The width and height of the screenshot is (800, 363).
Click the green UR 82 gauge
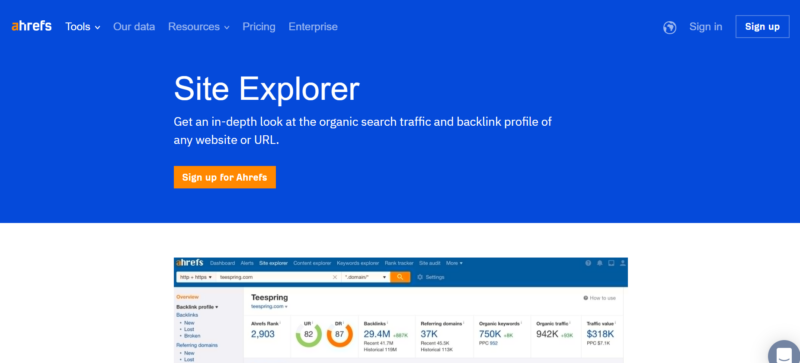tap(309, 334)
